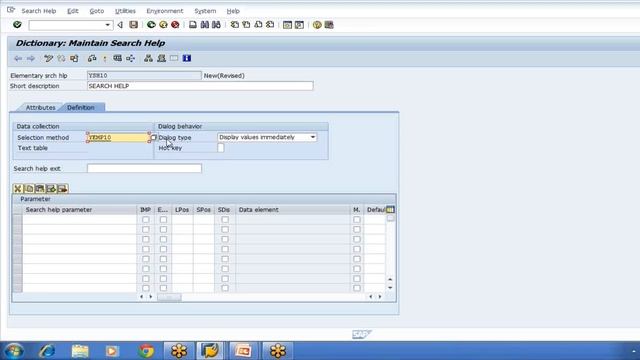Click the Cut scissors icon above Parameter table
This screenshot has width=640, height=360.
tap(18, 189)
